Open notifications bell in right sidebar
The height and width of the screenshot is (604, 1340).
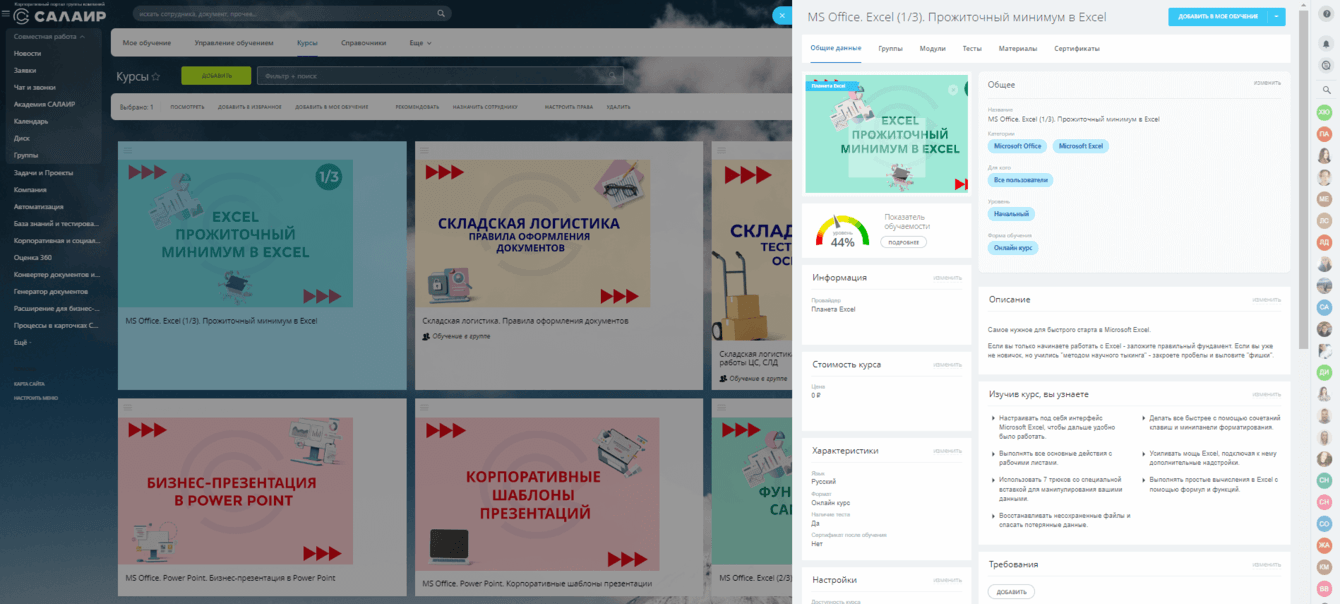tap(1326, 44)
